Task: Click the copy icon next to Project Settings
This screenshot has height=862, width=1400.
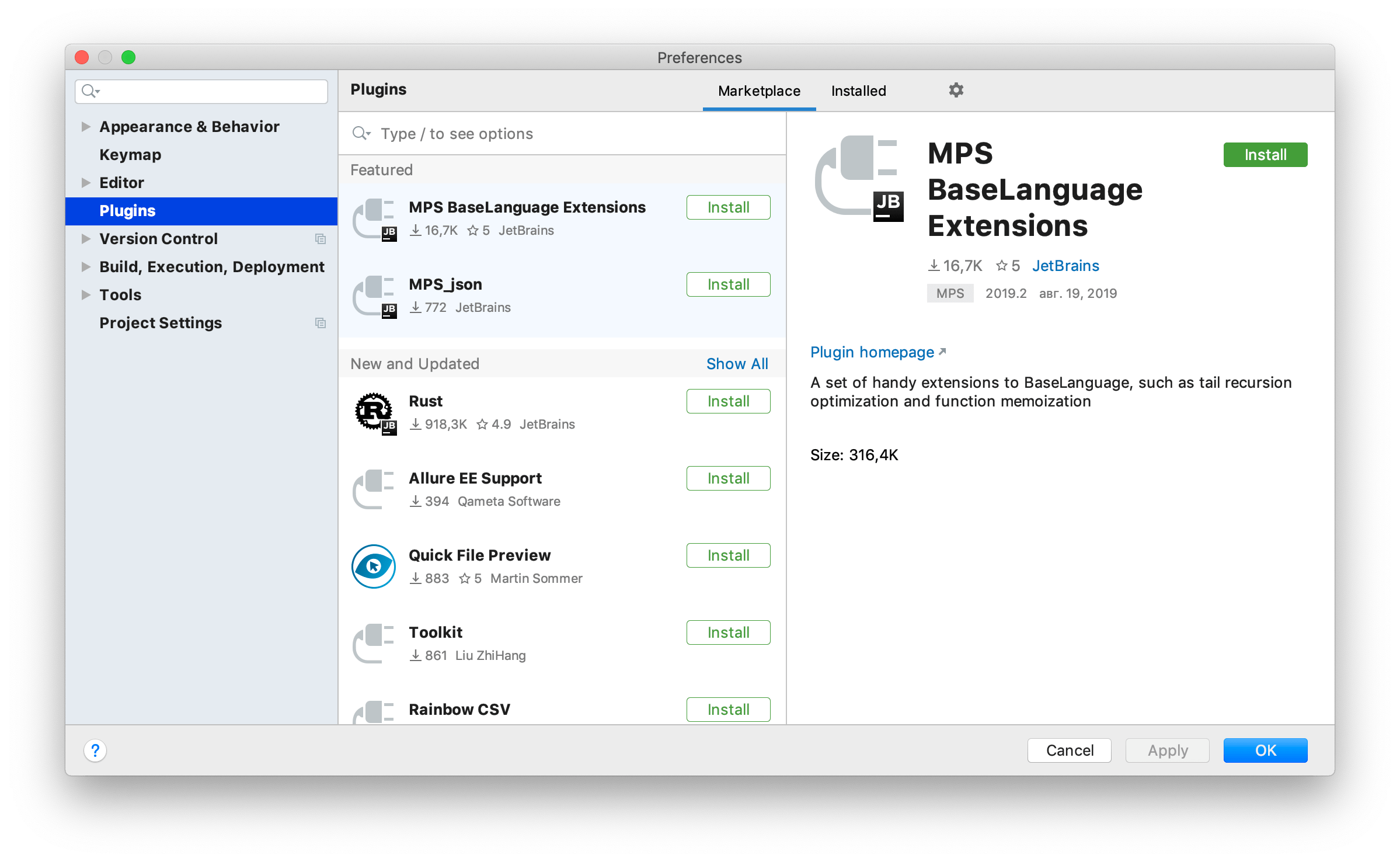Action: 320,323
